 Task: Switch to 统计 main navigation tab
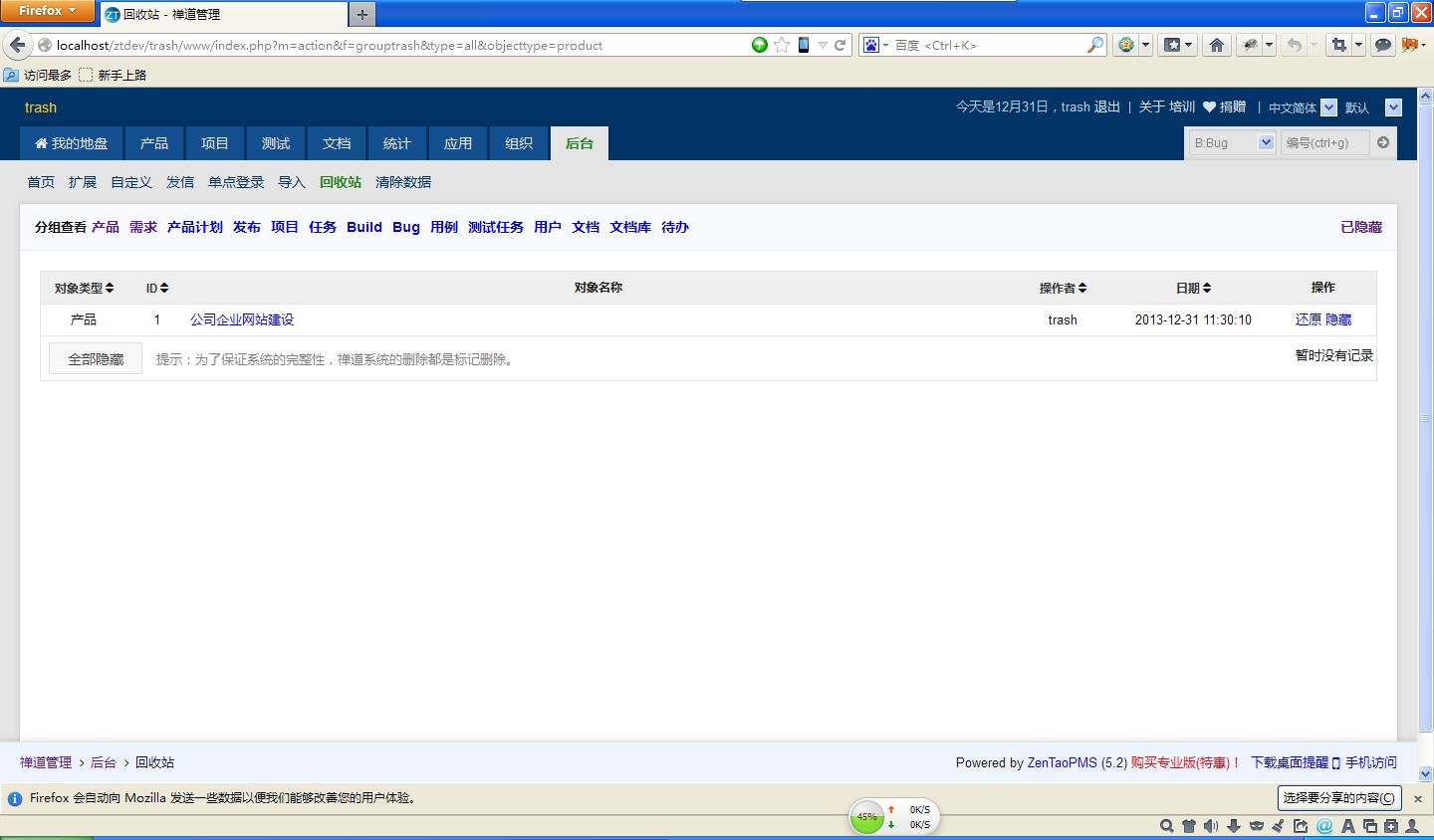click(x=397, y=143)
